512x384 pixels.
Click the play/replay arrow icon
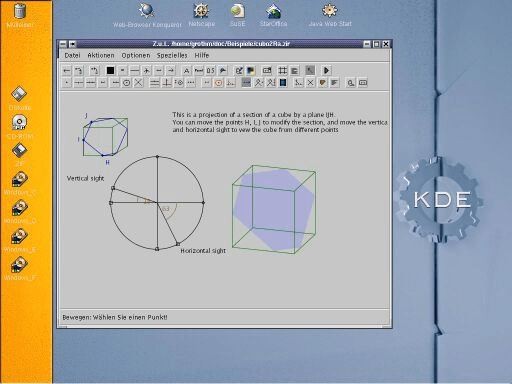point(326,70)
